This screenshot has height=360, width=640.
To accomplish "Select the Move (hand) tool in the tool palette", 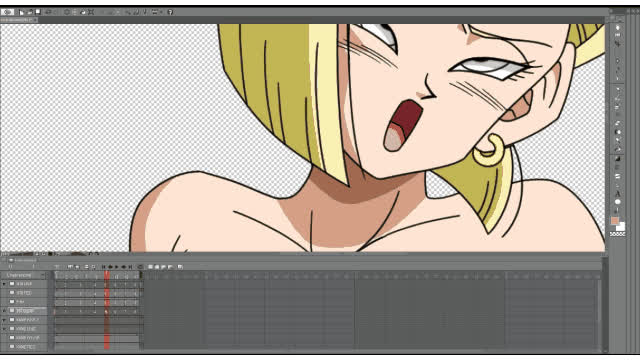I will 618,36.
